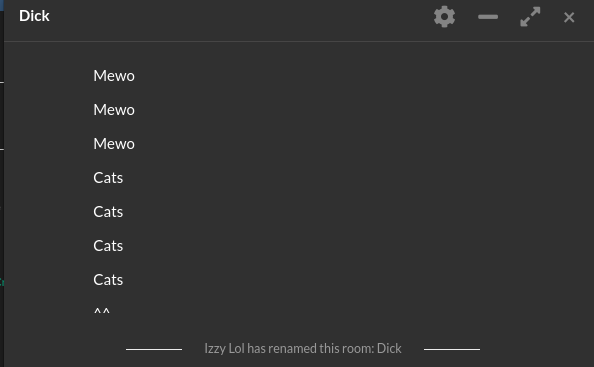Open room settings with the gear icon
594x367 pixels.
click(x=444, y=17)
